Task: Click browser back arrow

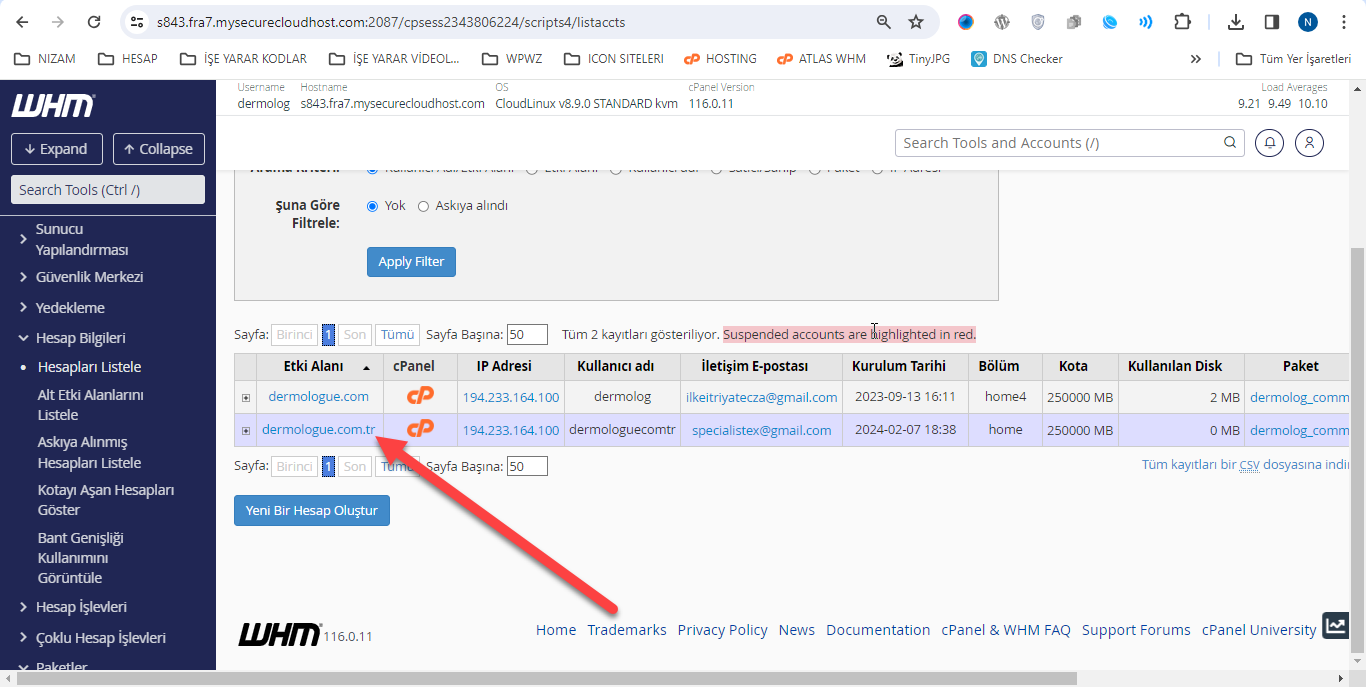Action: click(x=22, y=22)
